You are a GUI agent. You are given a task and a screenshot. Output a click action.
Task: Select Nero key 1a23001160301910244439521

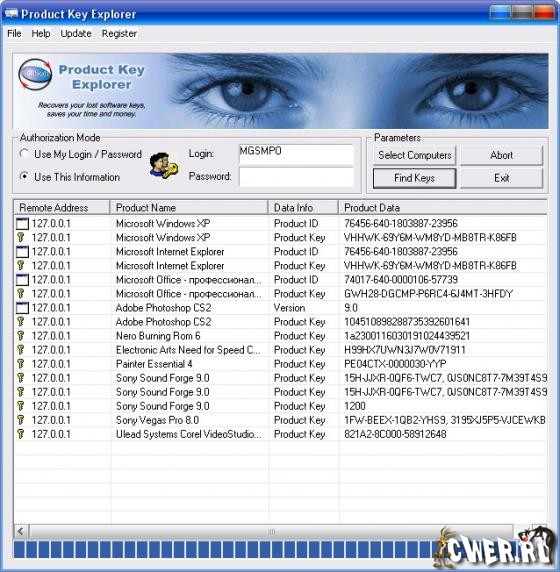click(407, 336)
